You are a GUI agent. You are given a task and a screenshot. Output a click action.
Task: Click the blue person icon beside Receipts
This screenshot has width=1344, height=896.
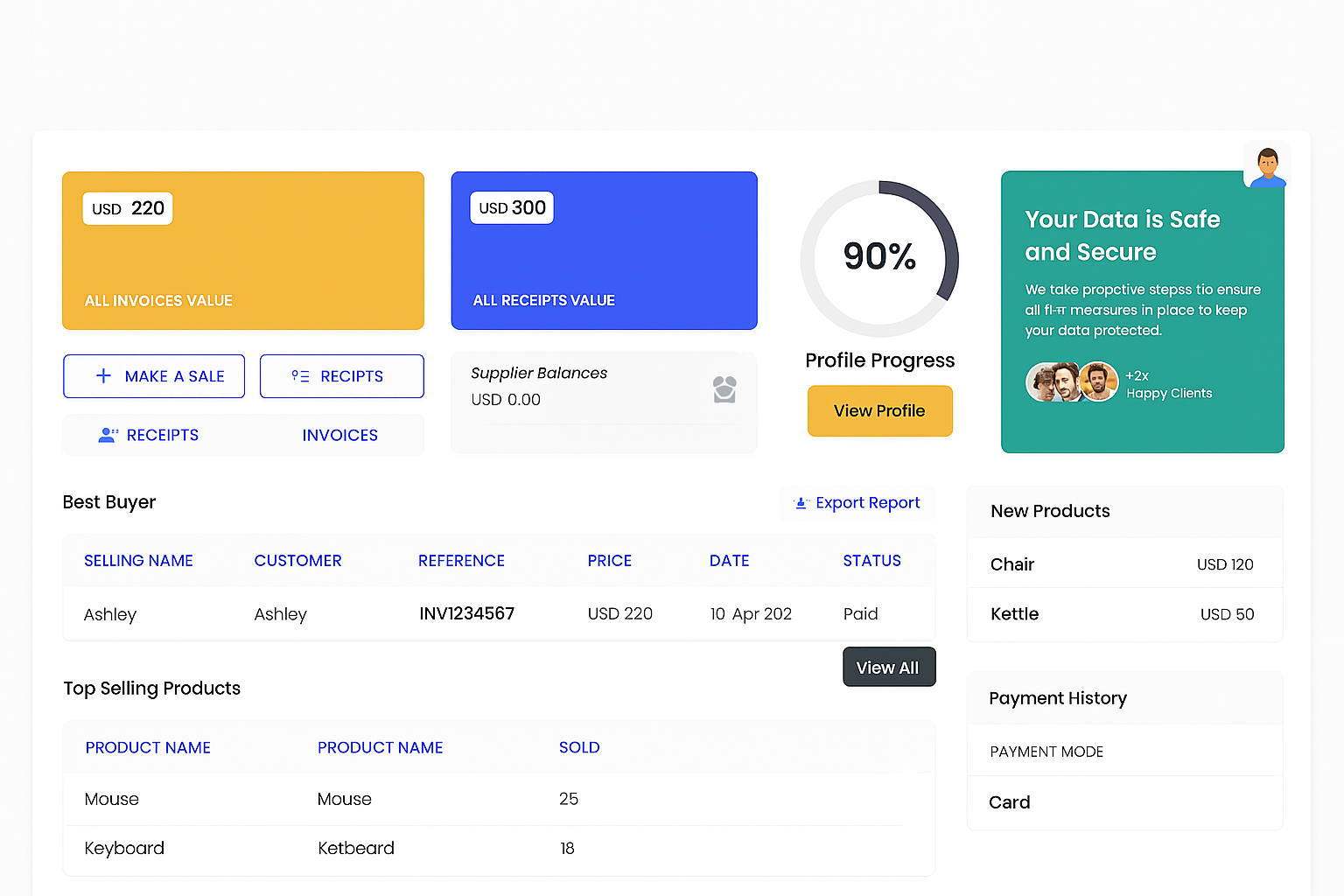coord(108,435)
